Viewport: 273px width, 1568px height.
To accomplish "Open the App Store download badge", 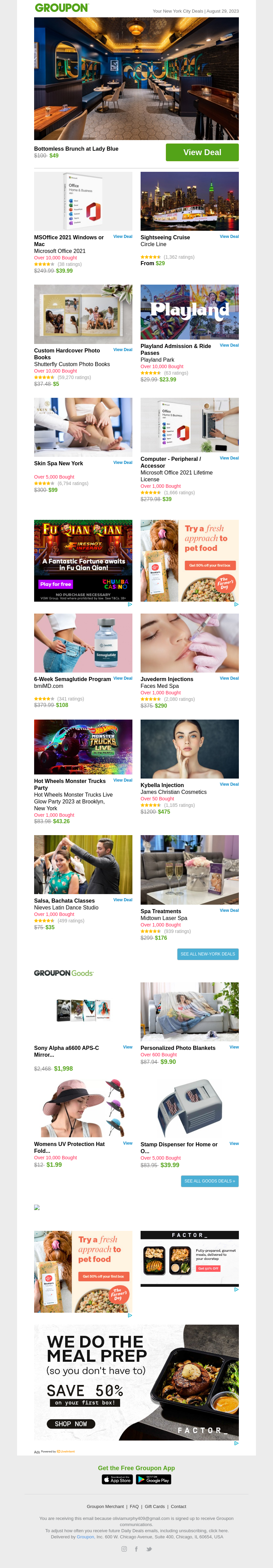I will click(117, 1479).
